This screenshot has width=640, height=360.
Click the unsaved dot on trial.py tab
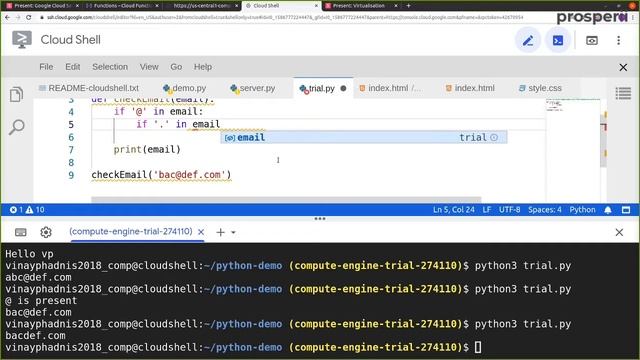coord(343,88)
